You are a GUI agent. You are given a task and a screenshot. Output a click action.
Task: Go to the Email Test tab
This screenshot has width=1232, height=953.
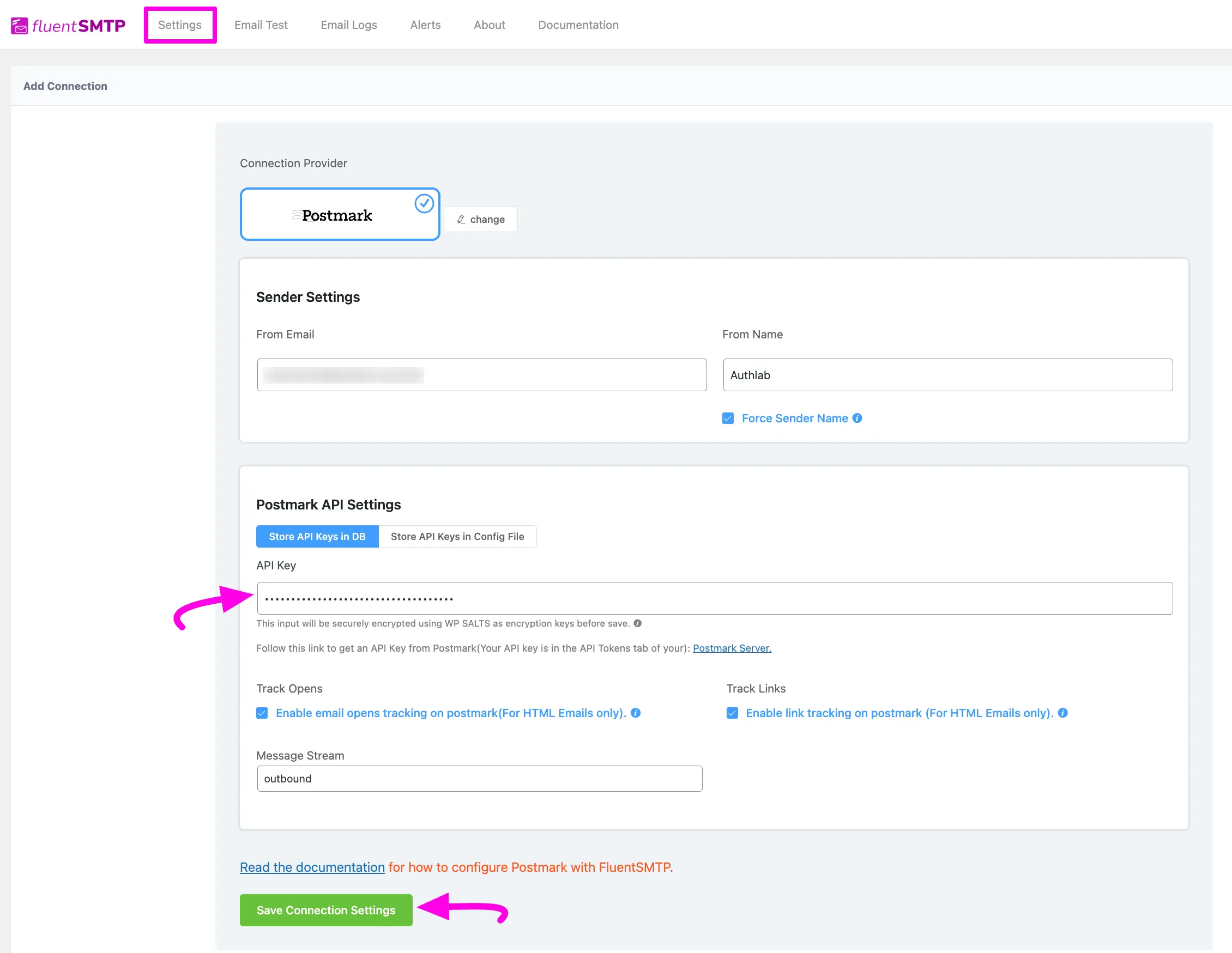coord(261,25)
